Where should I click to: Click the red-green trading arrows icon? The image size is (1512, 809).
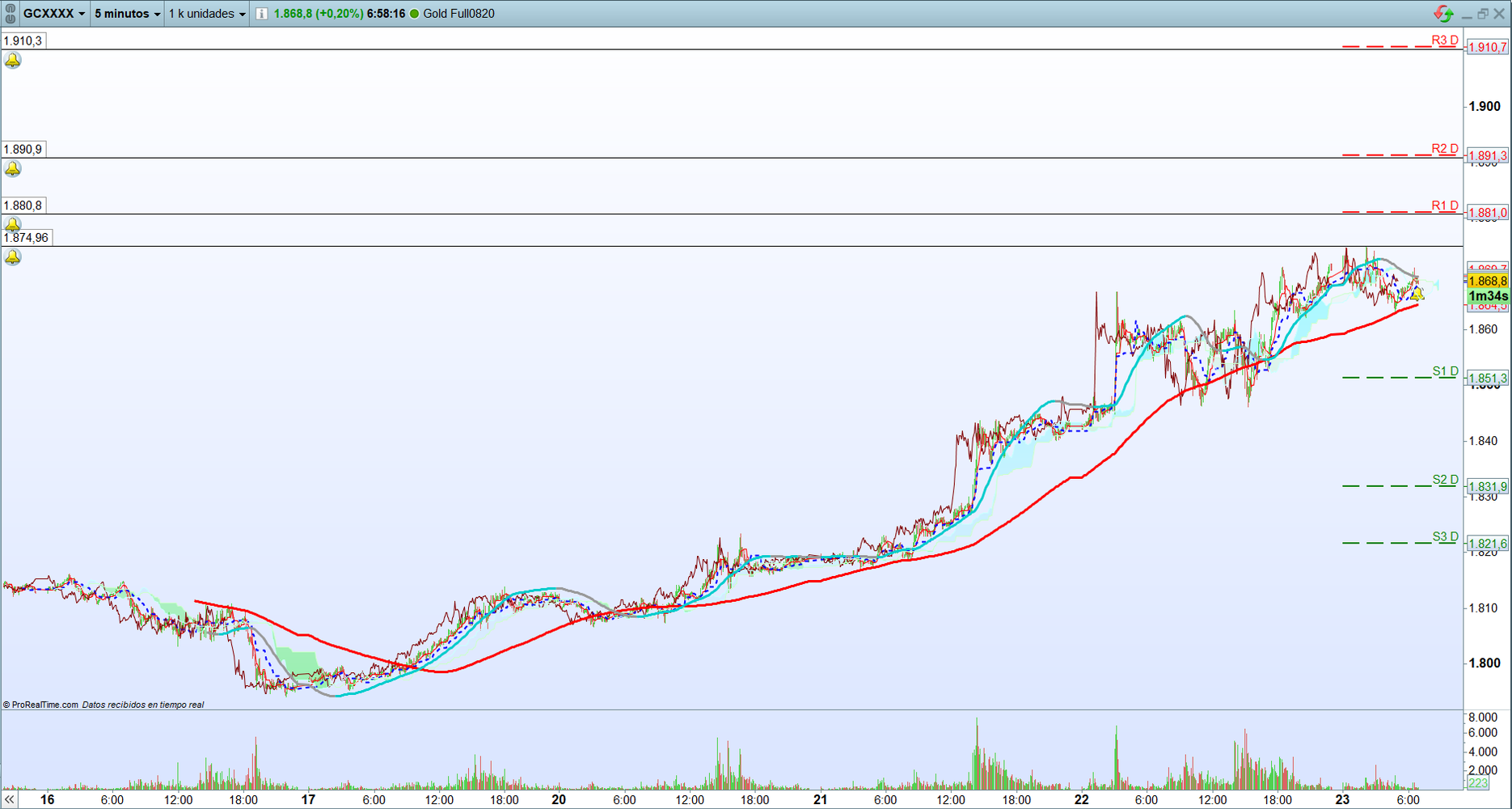pyautogui.click(x=1443, y=14)
